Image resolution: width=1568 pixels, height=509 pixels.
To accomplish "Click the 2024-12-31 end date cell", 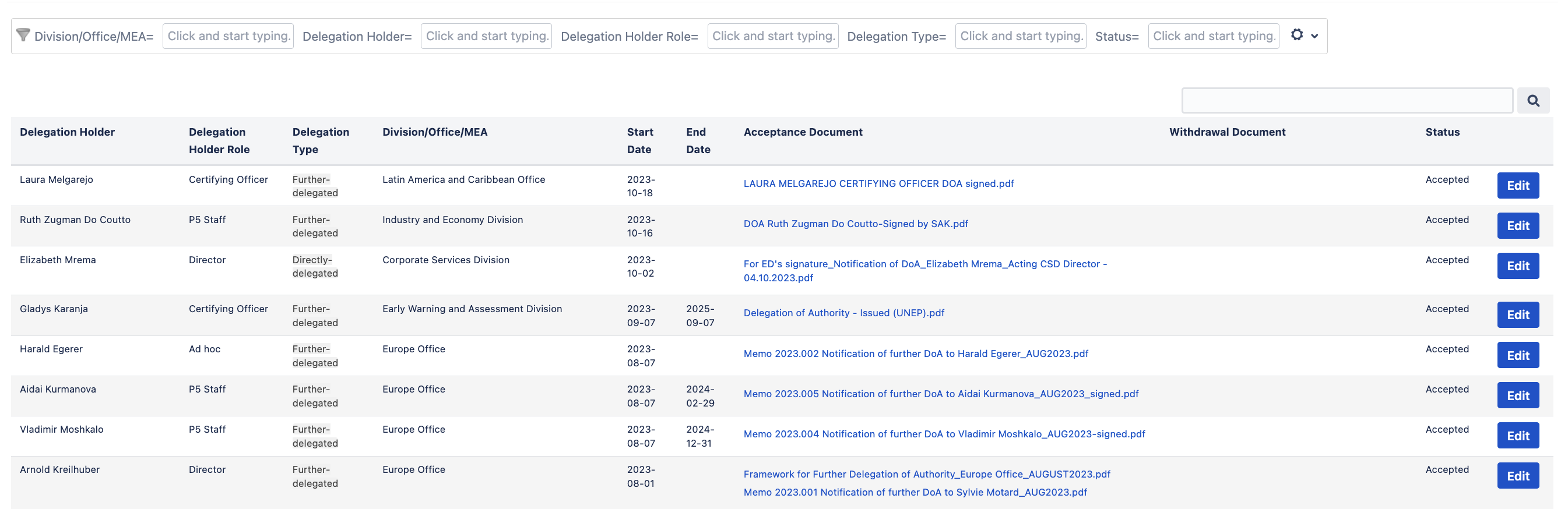I will click(x=700, y=436).
